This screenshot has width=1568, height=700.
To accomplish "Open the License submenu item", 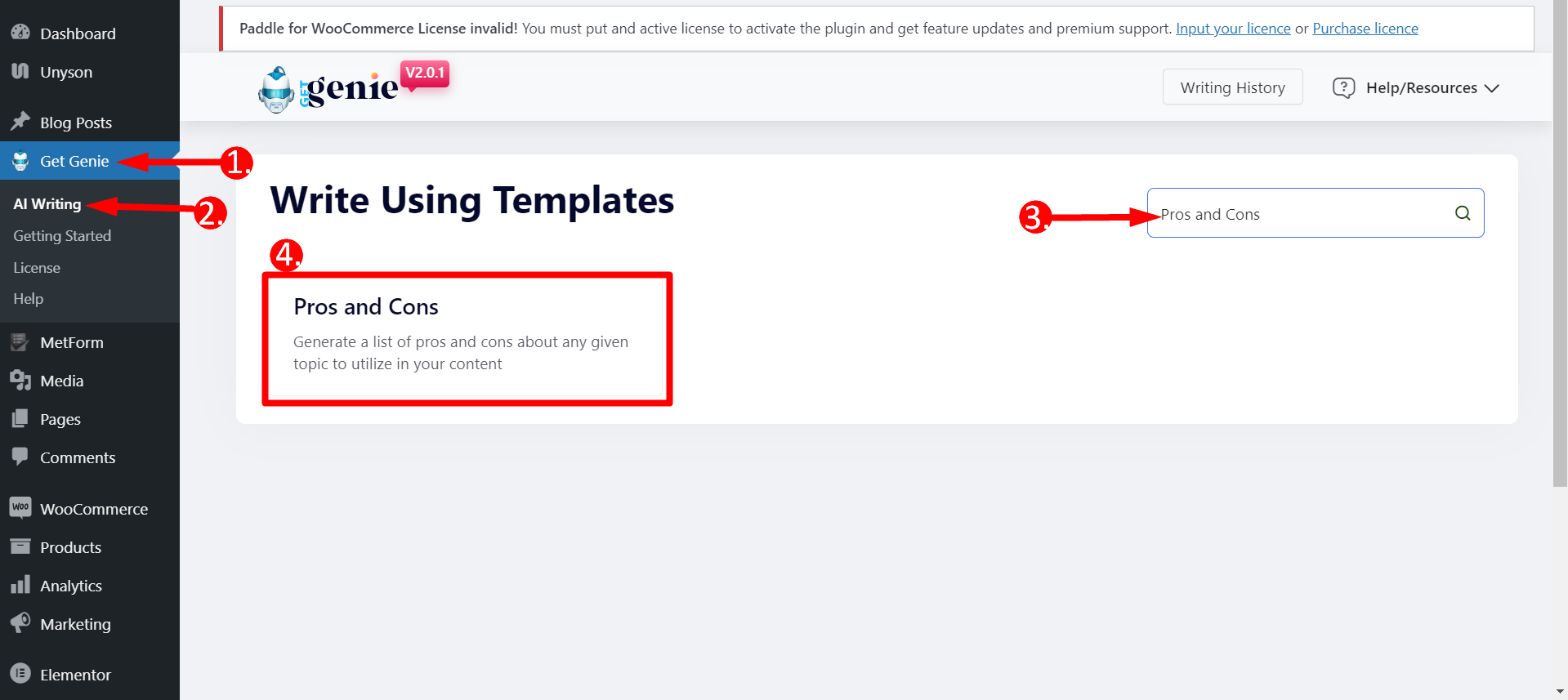I will point(37,268).
